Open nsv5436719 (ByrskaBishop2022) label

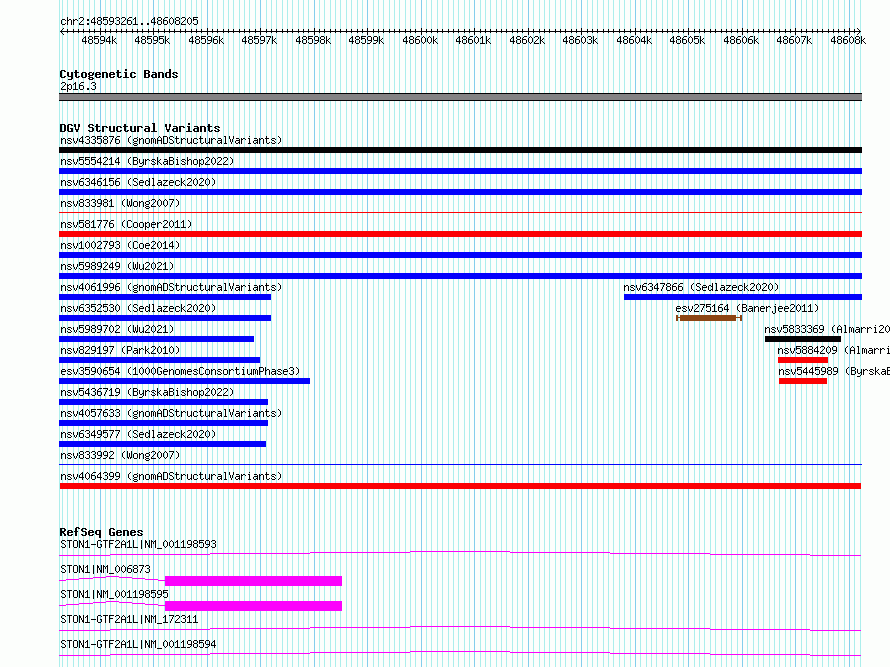(x=147, y=392)
